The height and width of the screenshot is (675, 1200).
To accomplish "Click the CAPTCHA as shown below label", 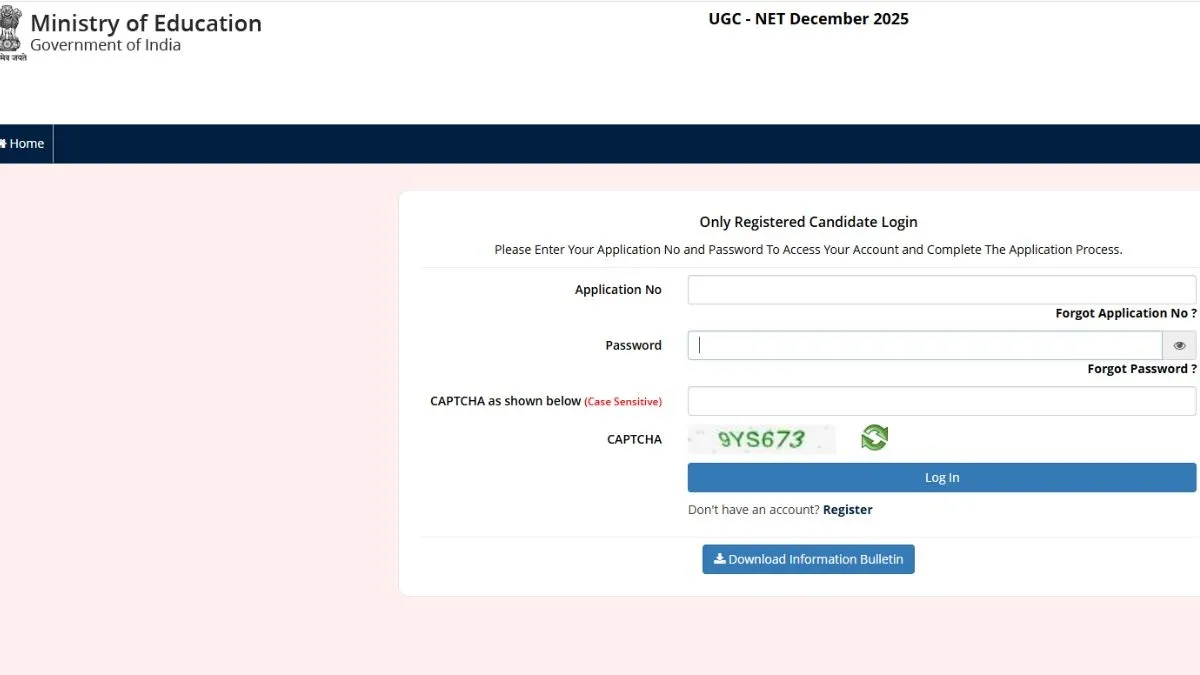I will point(505,401).
